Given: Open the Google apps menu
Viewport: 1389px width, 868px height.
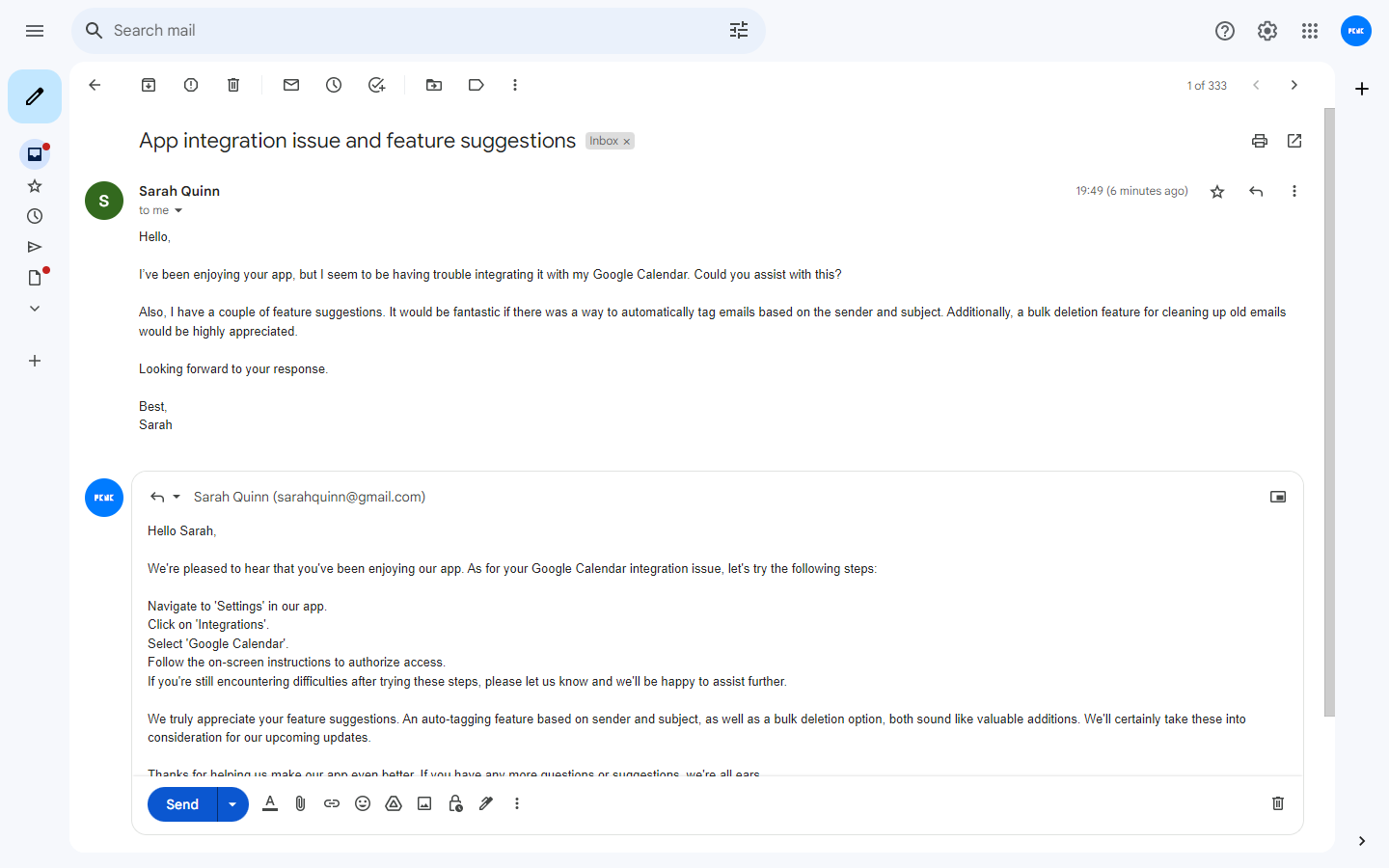Looking at the screenshot, I should (x=1310, y=31).
